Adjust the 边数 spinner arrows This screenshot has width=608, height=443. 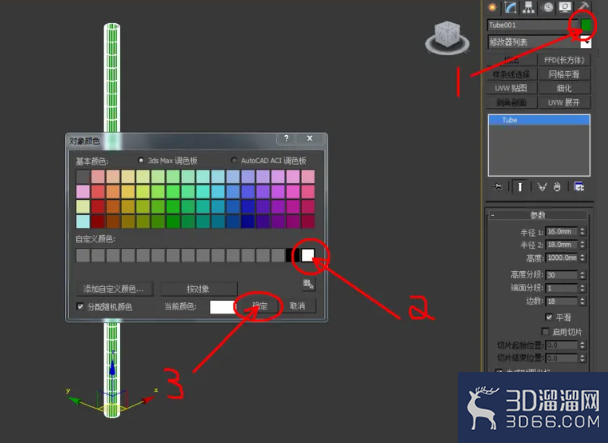point(582,301)
